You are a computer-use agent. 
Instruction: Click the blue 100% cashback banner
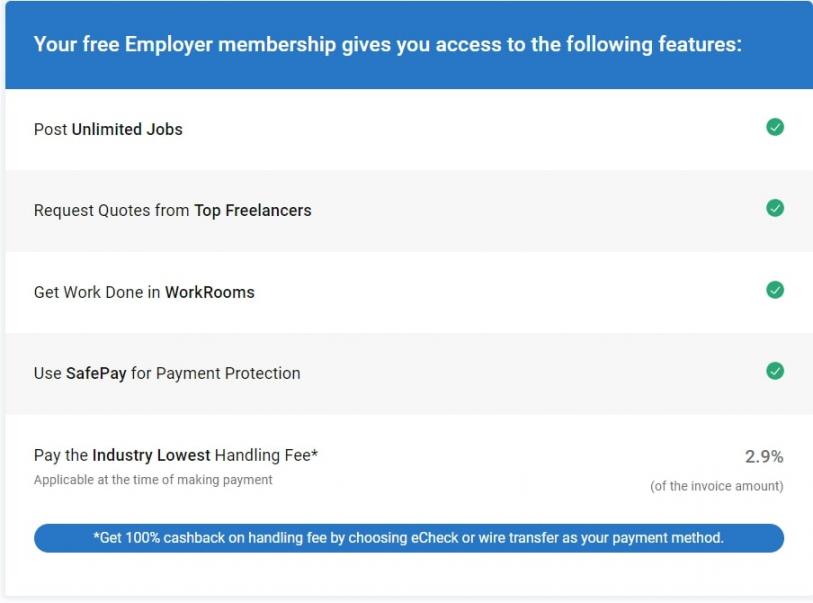click(x=408, y=538)
